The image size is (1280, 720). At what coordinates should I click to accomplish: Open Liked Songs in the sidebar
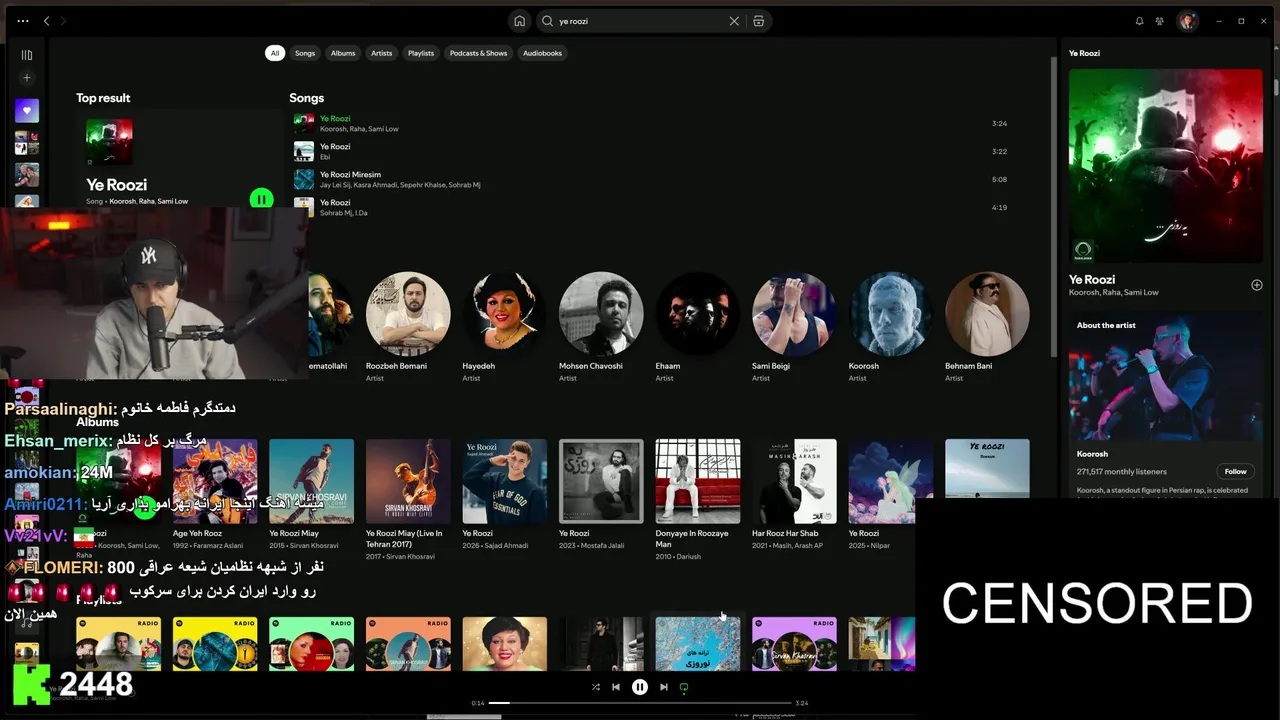27,111
